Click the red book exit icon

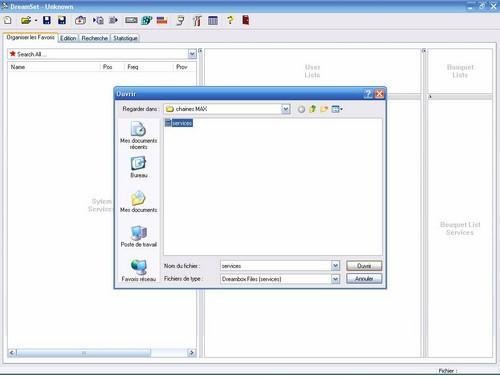(x=246, y=20)
